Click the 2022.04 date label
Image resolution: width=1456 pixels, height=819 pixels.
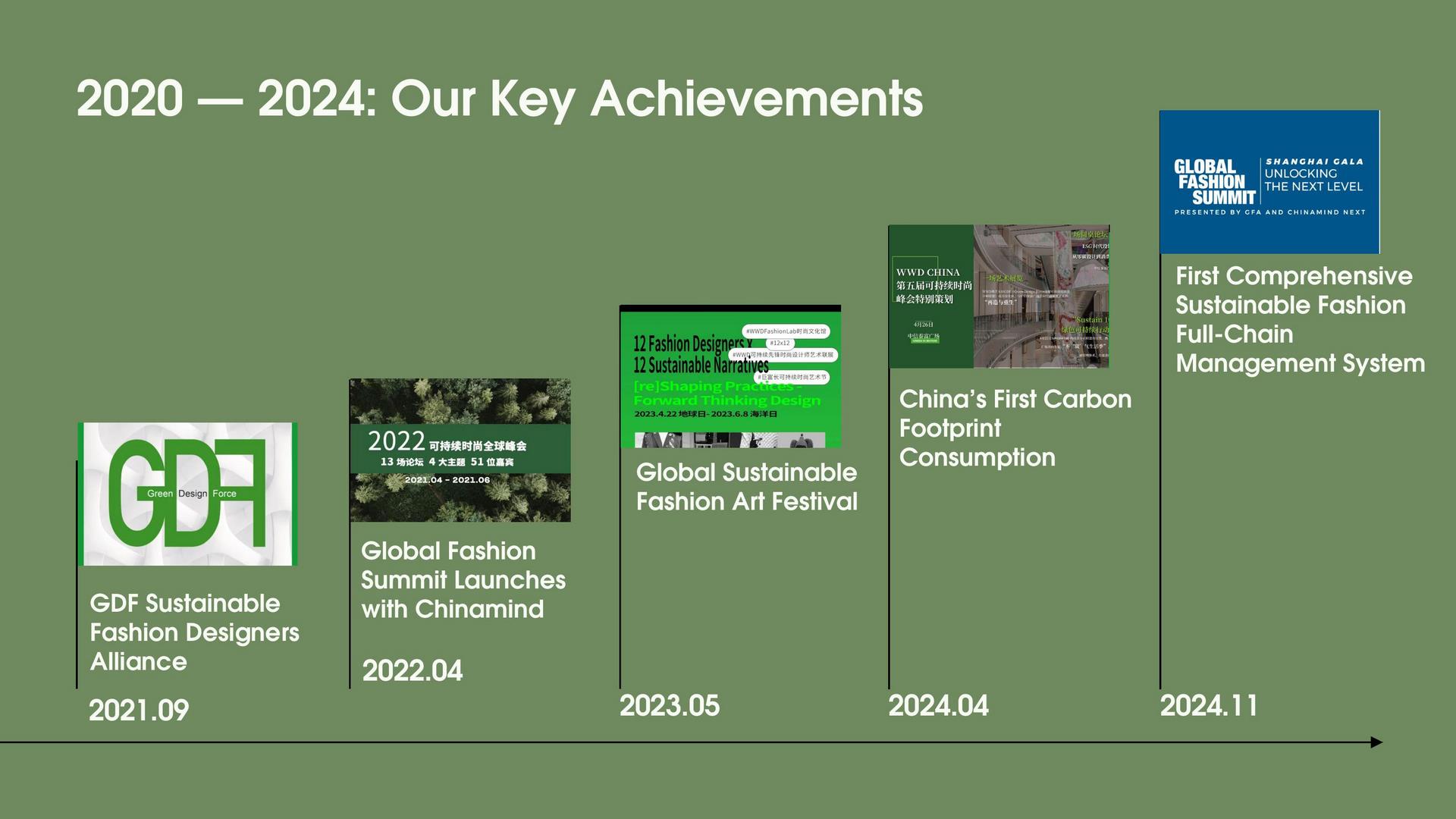click(x=413, y=670)
